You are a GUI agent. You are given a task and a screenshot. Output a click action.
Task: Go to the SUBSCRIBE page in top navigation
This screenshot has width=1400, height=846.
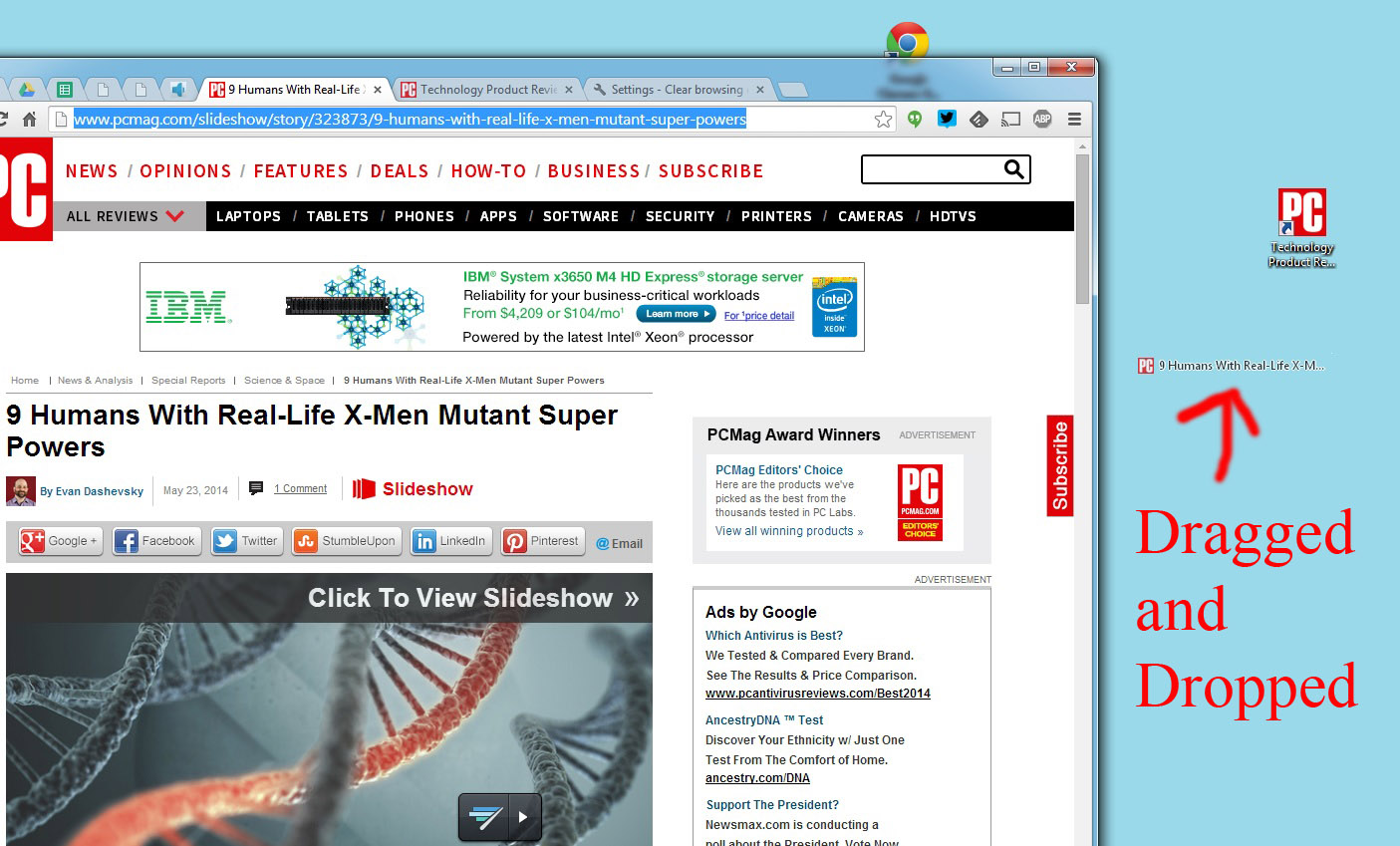pyautogui.click(x=711, y=171)
